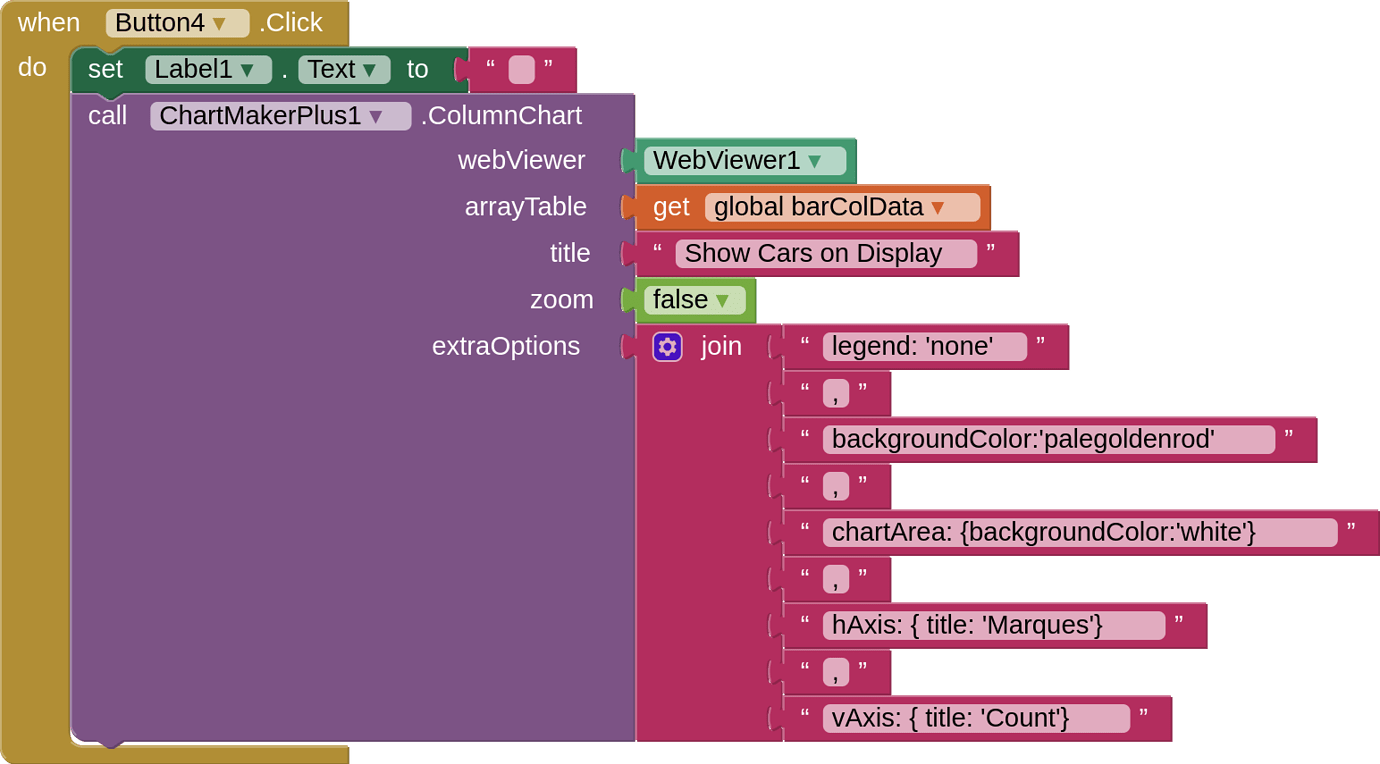Toggle the false boolean dropdown for zoom

click(694, 300)
